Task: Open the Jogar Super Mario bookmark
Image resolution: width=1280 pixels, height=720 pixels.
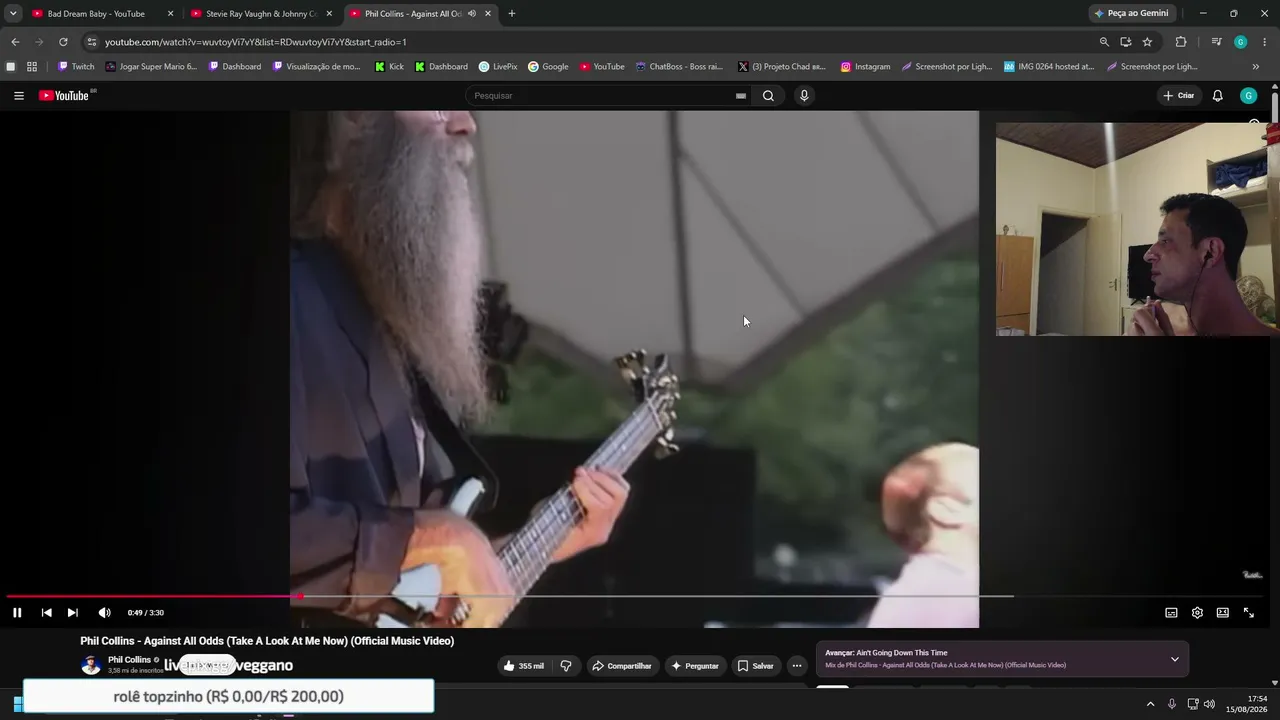Action: pos(151,67)
